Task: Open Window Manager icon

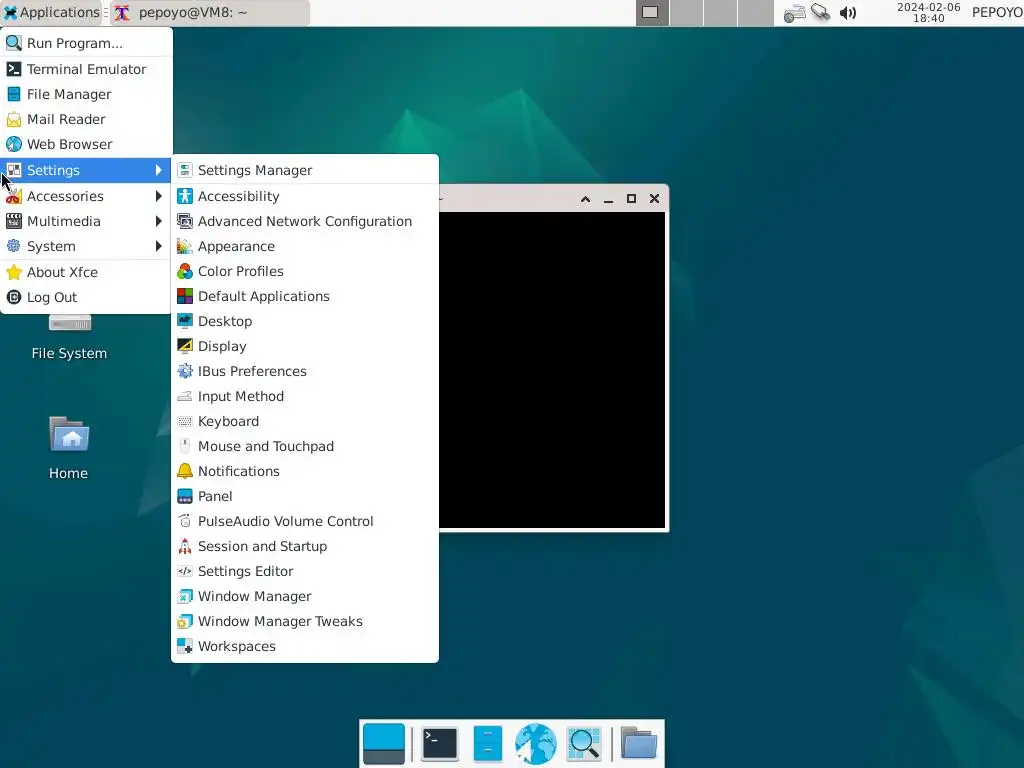Action: click(x=185, y=596)
